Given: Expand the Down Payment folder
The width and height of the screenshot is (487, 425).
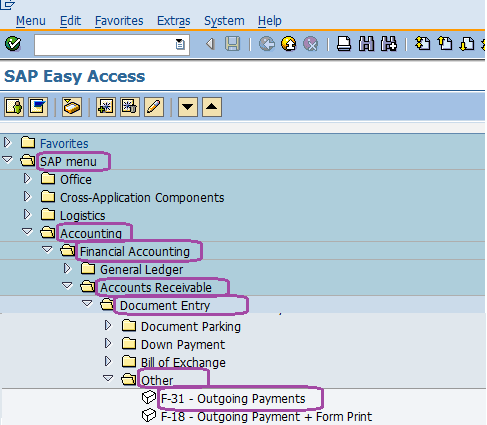Looking at the screenshot, I should 108,343.
